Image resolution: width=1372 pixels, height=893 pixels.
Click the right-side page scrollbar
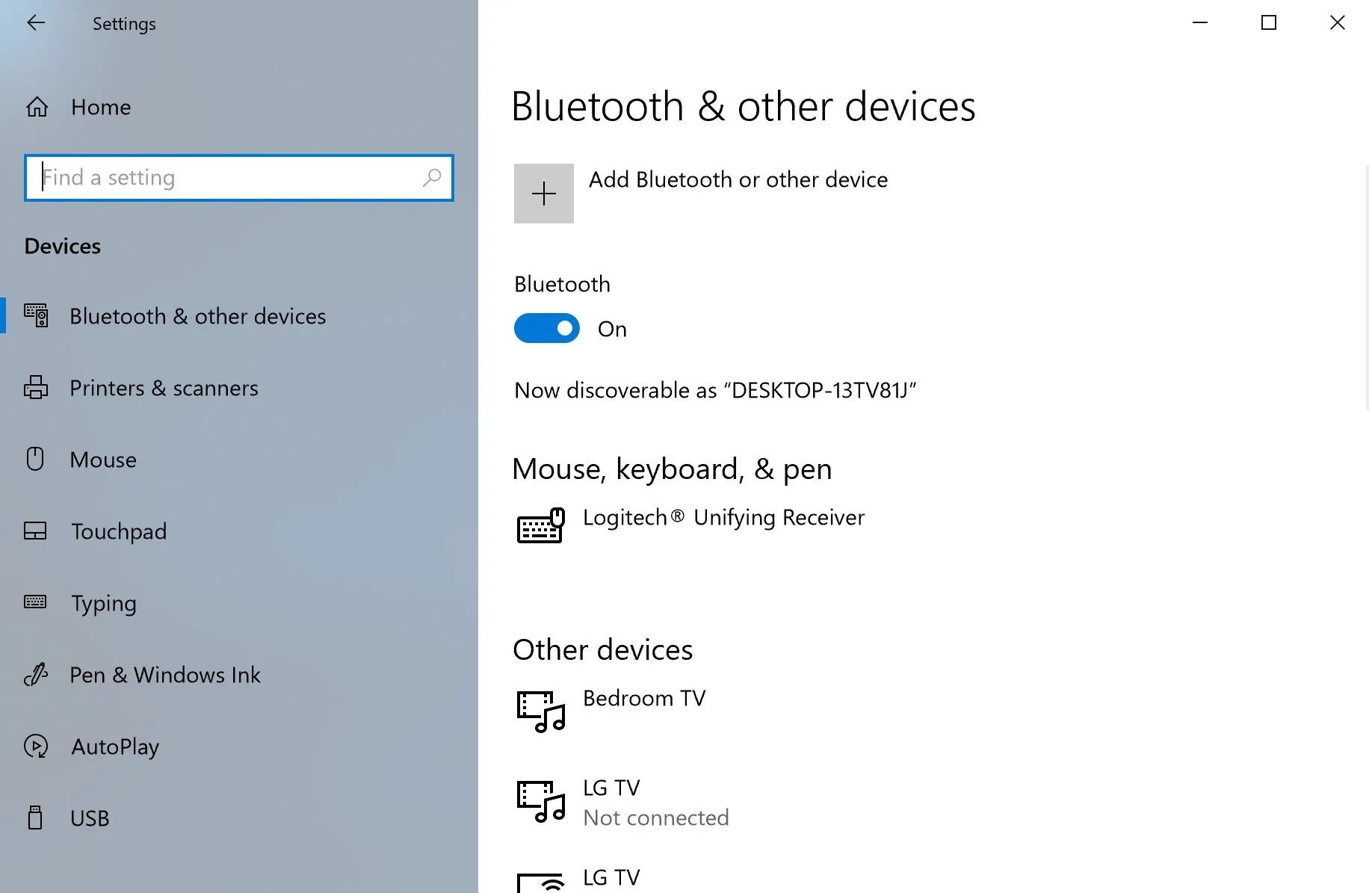pyautogui.click(x=1368, y=288)
